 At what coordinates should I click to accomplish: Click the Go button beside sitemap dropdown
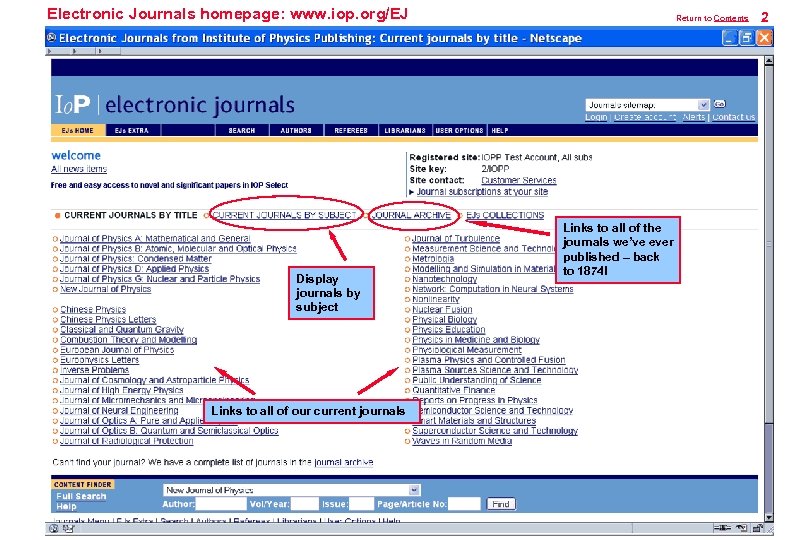pos(720,104)
